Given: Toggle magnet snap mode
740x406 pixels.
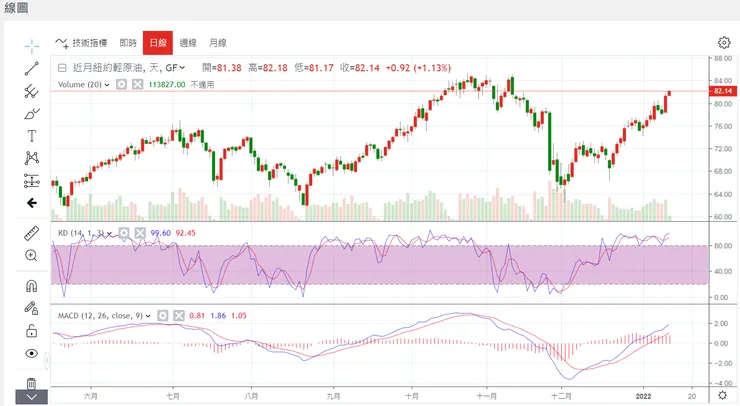Looking at the screenshot, I should tap(31, 285).
